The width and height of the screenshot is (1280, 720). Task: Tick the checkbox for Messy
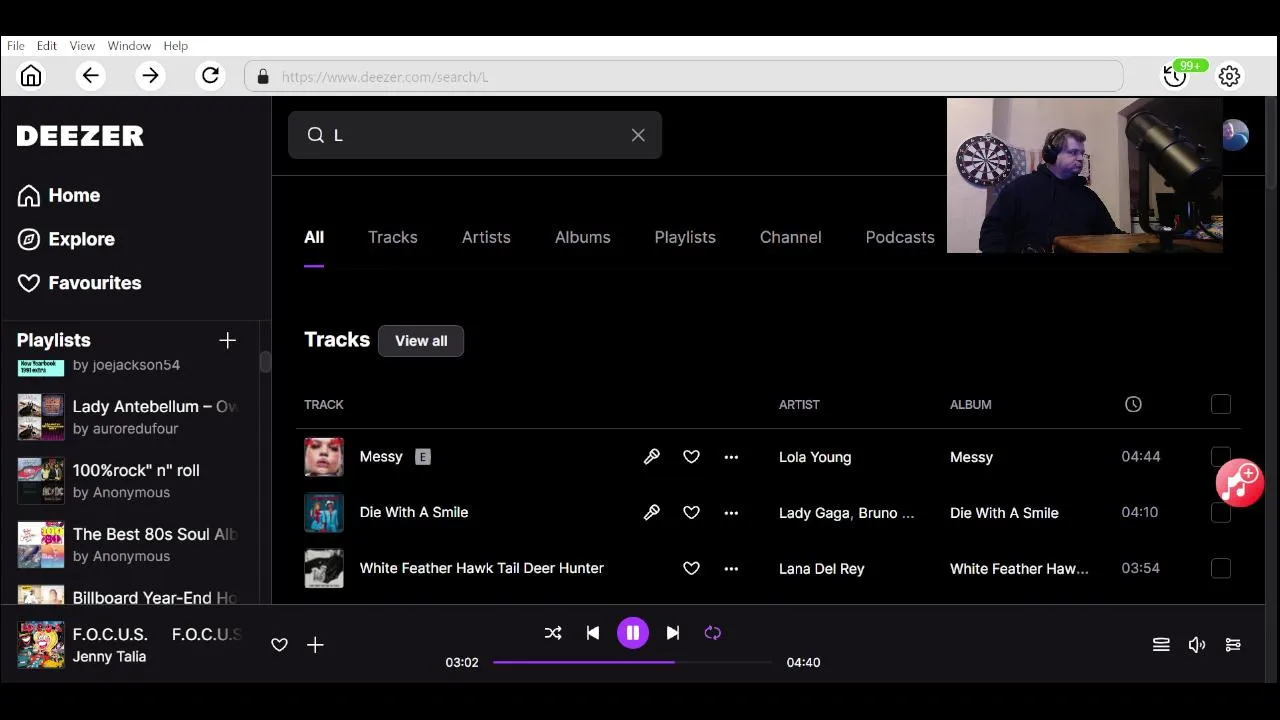point(1221,457)
